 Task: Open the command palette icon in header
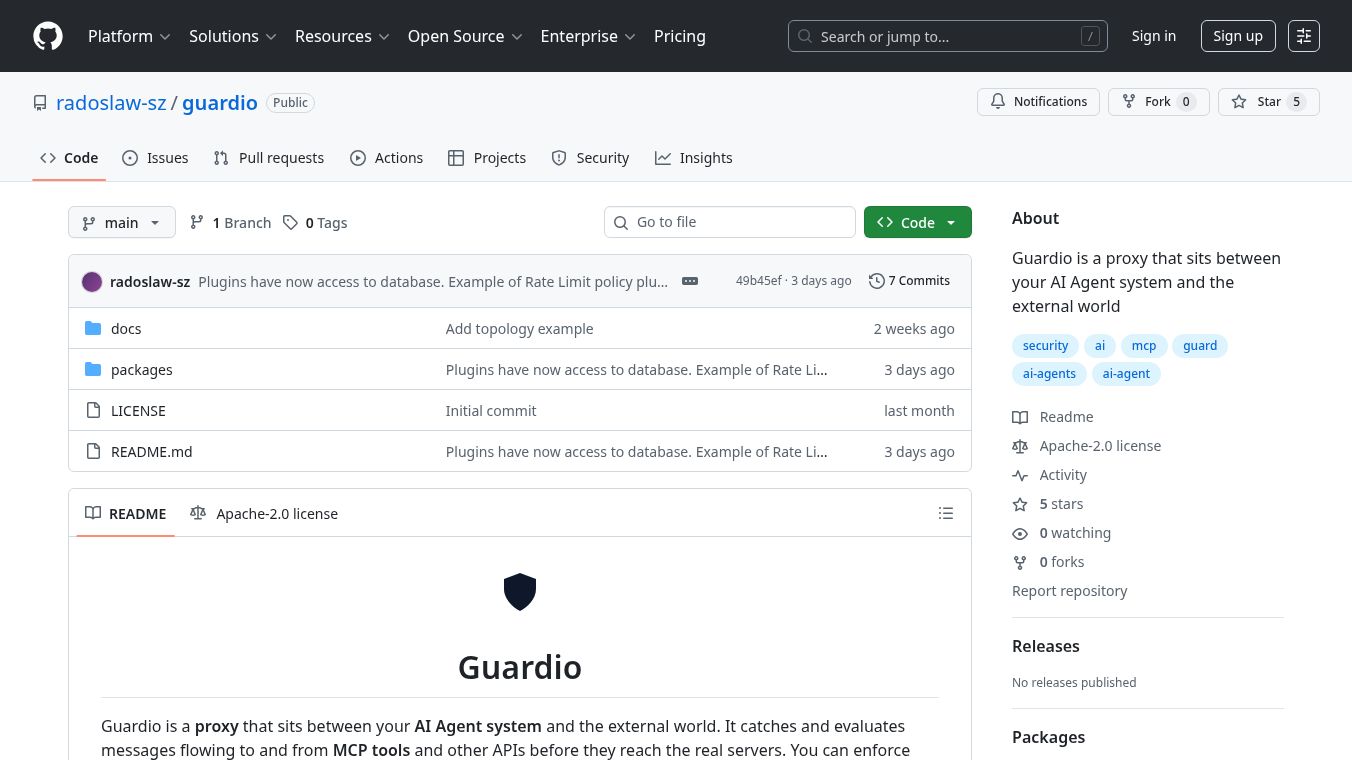[1304, 36]
